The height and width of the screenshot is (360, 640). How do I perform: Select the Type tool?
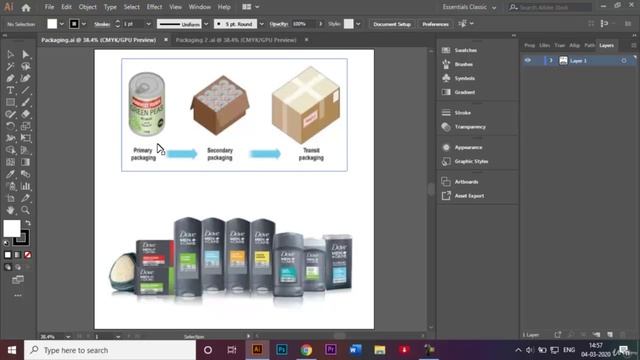tap(10, 90)
